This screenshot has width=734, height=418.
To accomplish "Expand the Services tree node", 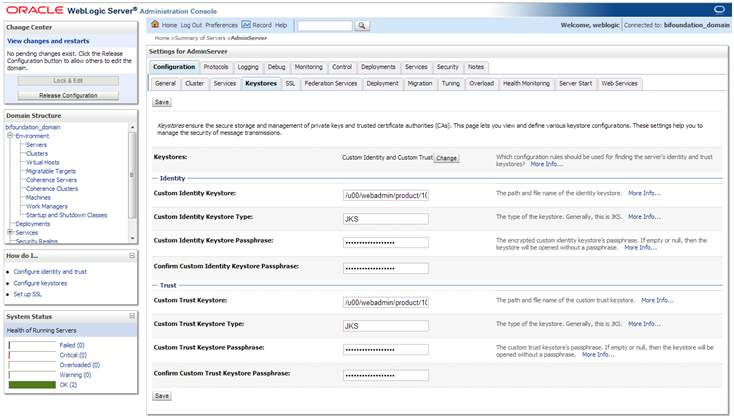I will [10, 232].
